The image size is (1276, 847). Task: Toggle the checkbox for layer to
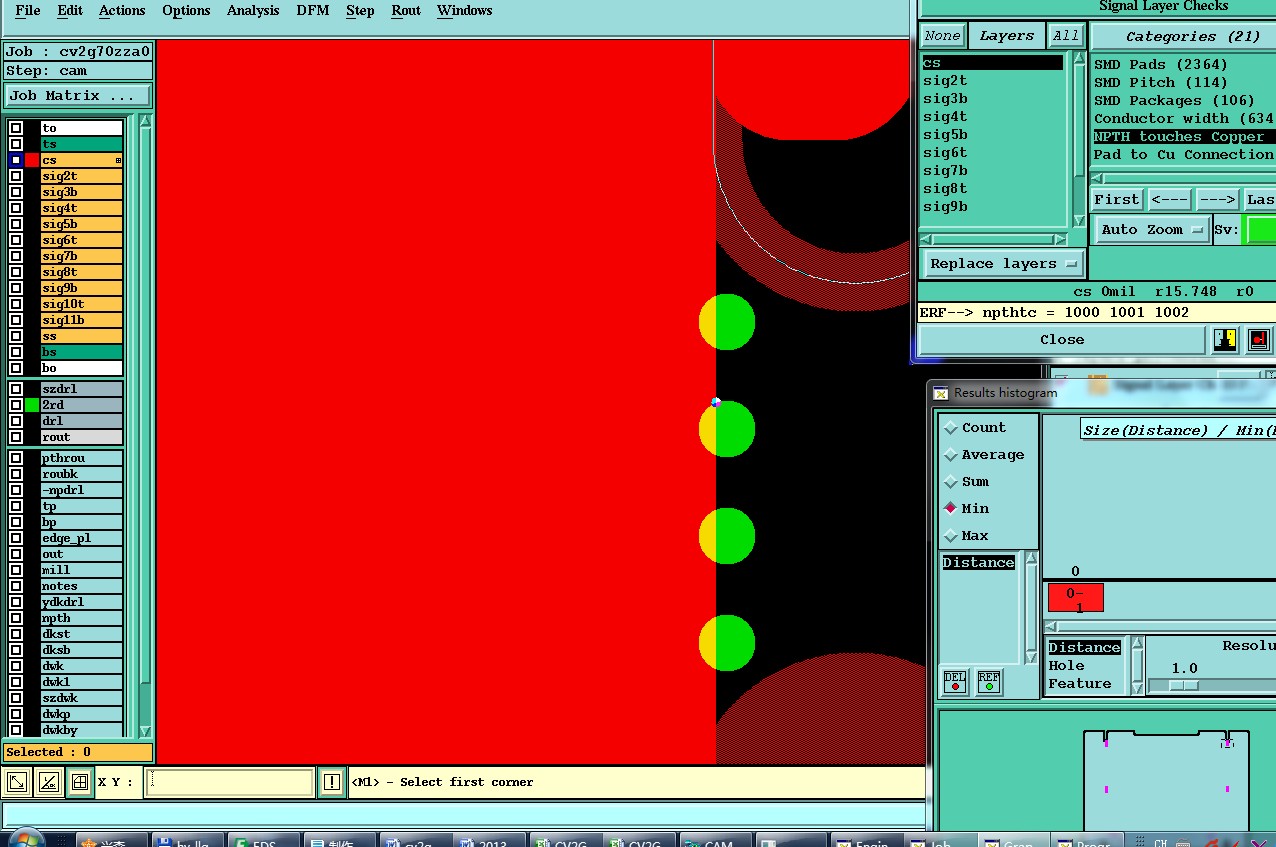point(16,128)
